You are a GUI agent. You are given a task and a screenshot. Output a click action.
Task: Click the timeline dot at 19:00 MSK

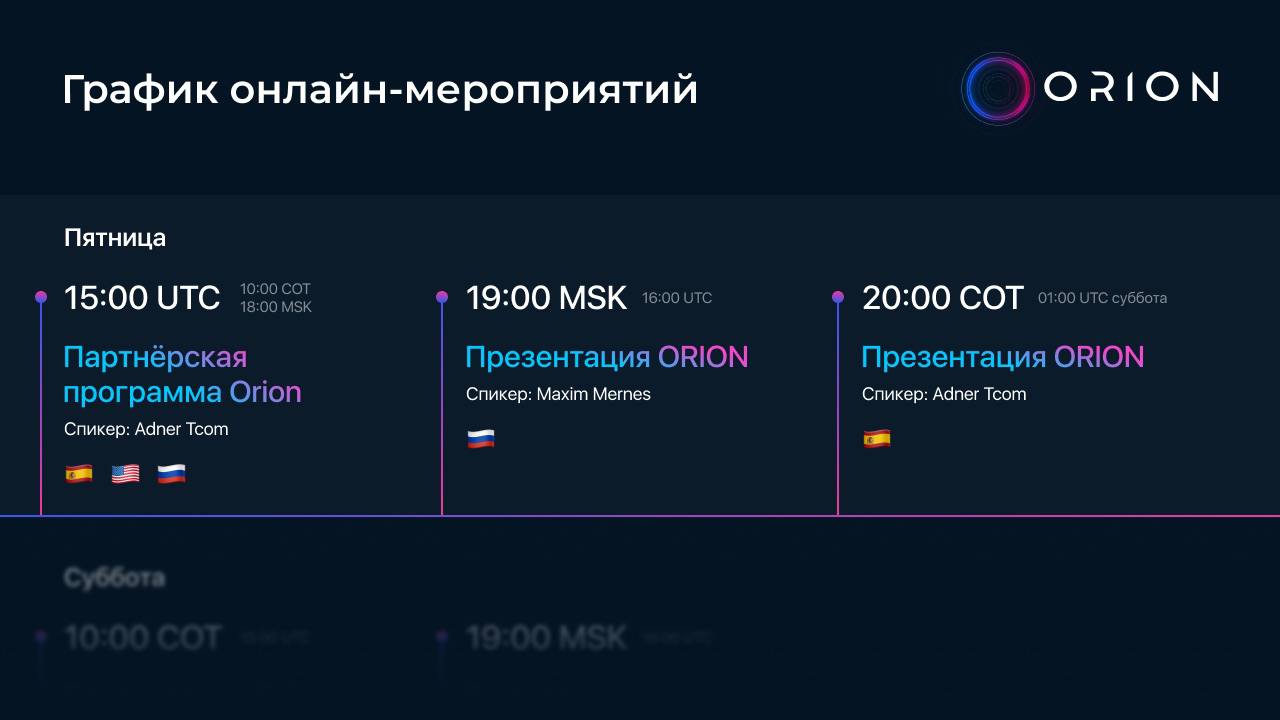442,297
